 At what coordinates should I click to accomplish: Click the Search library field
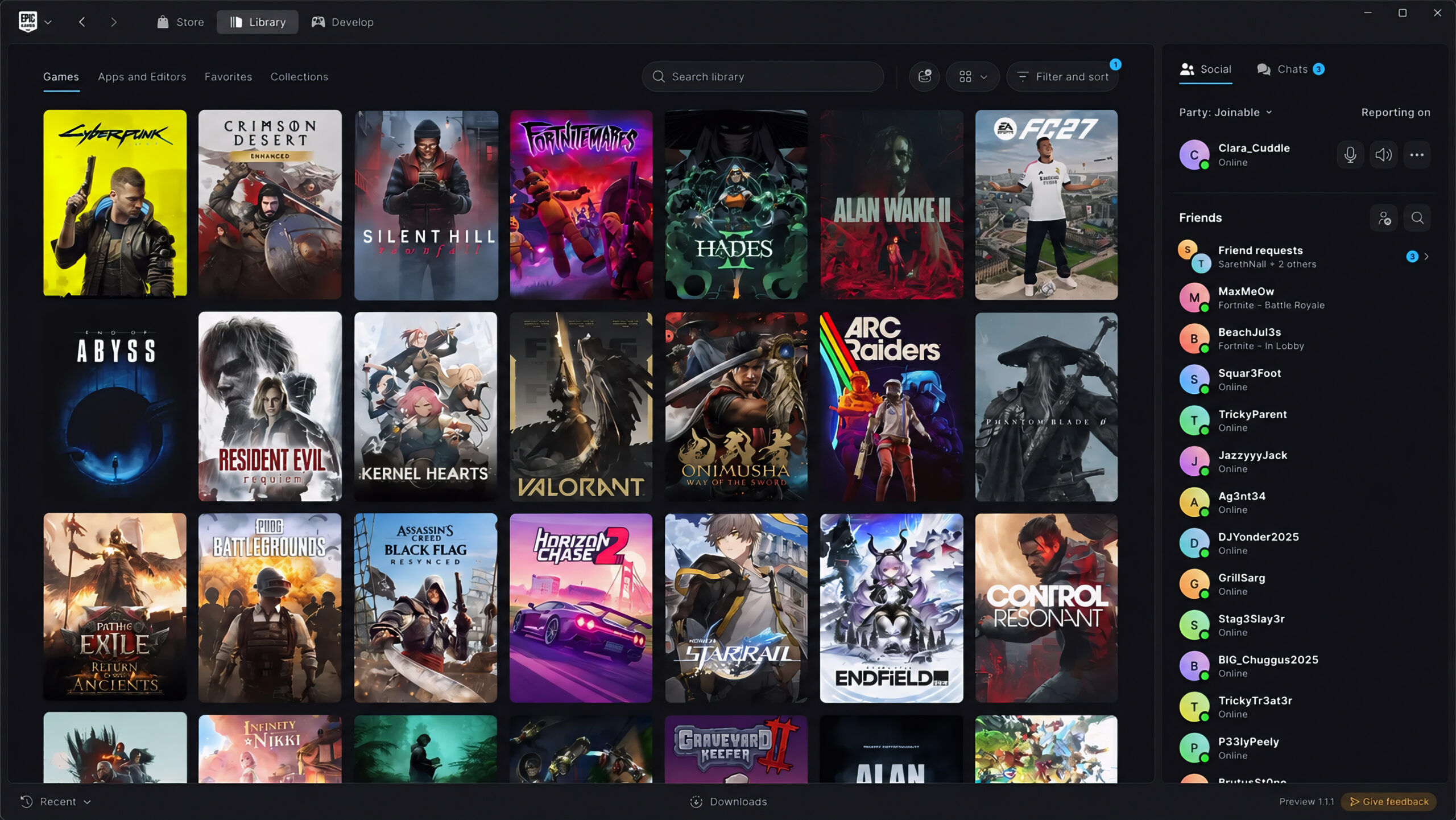pos(763,77)
